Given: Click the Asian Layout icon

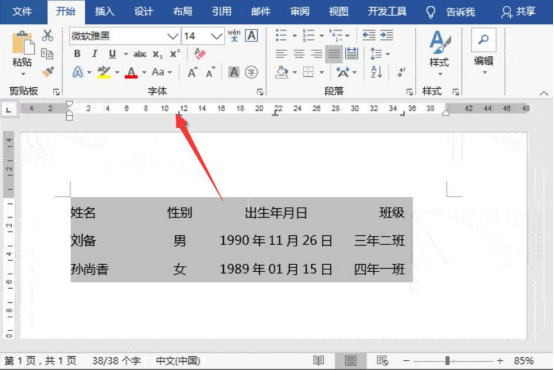Looking at the screenshot, I should click(342, 72).
